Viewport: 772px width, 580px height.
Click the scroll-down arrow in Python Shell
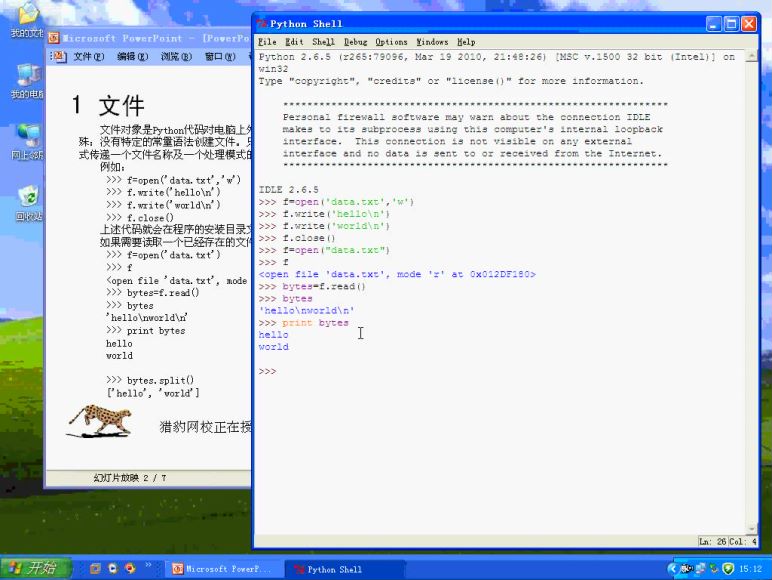(751, 529)
